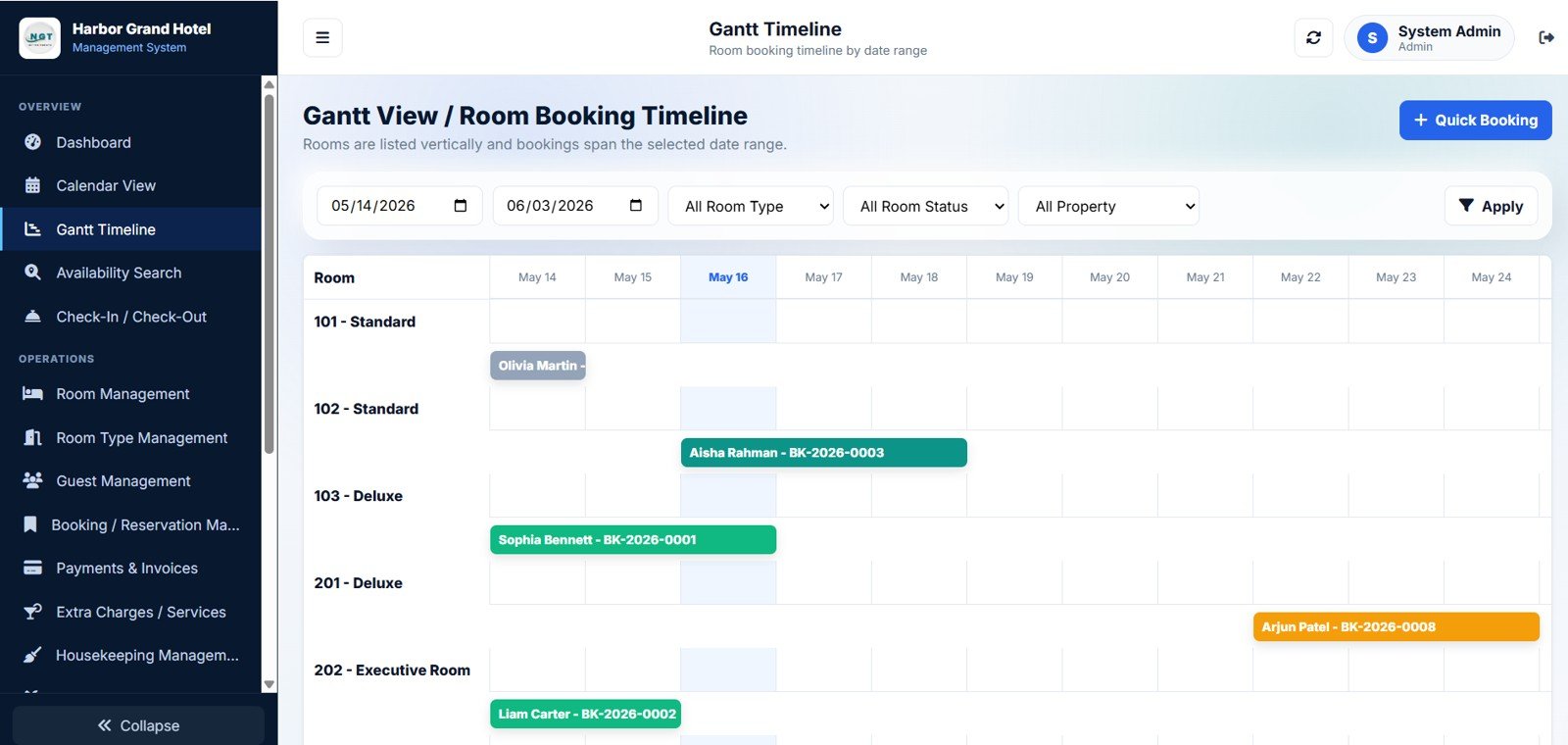Open Aisha Rahman BK-2026-0003 booking
Image resolution: width=1568 pixels, height=745 pixels.
[x=824, y=453]
